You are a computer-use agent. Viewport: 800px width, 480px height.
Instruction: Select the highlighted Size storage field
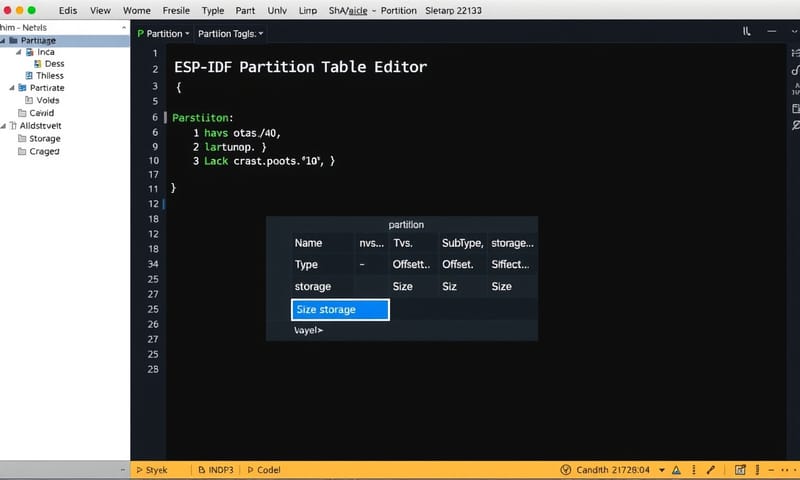click(340, 310)
